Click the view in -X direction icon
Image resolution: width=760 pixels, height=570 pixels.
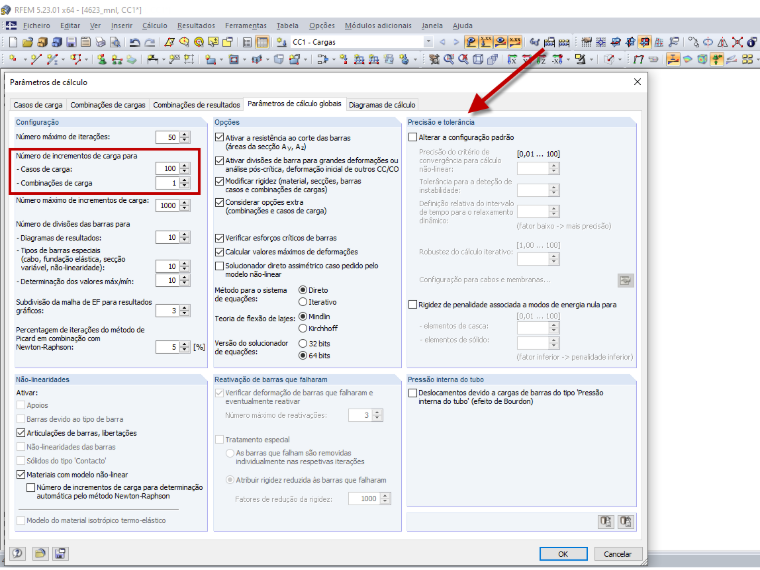(x=557, y=59)
